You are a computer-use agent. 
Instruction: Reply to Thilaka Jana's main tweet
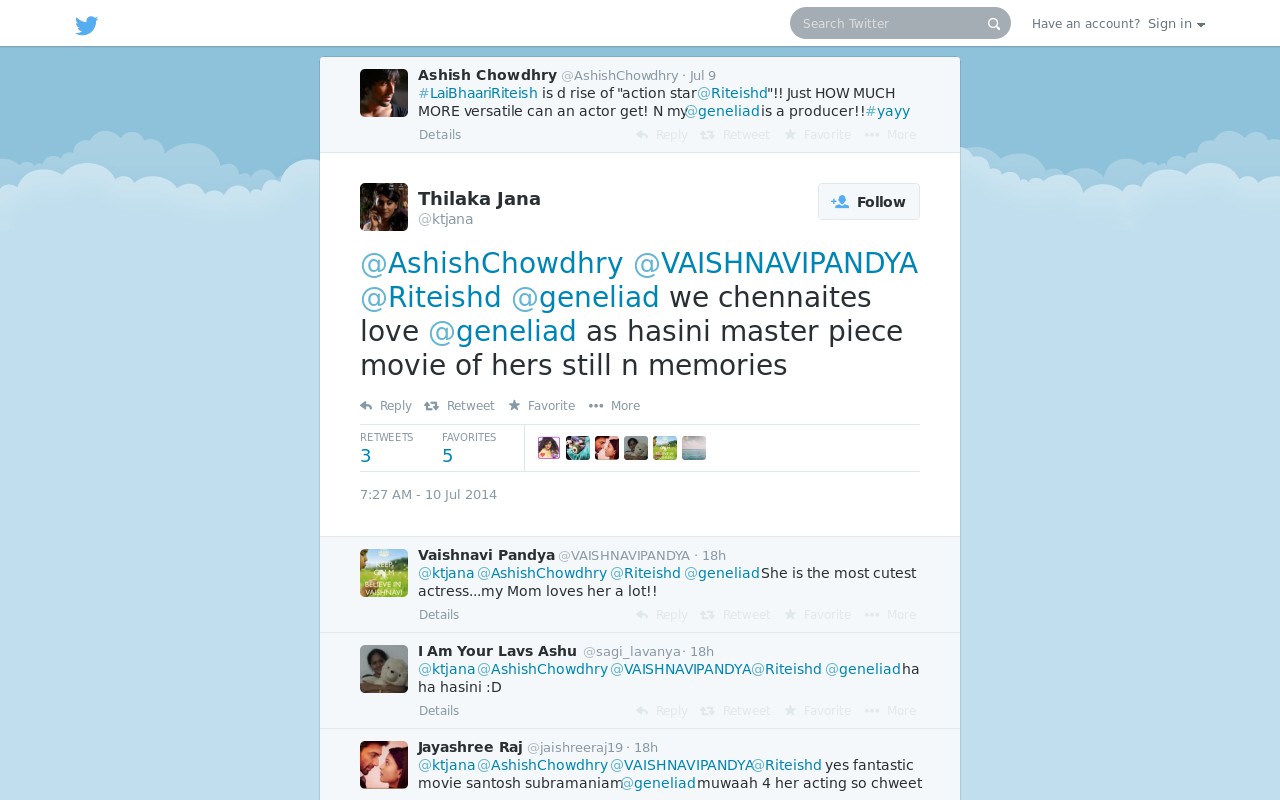coord(386,406)
